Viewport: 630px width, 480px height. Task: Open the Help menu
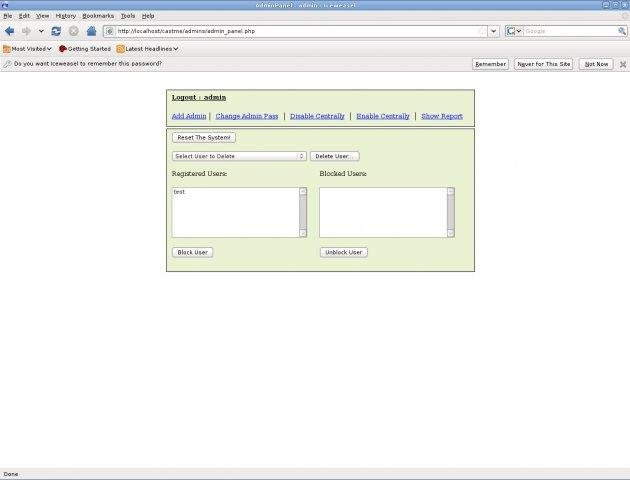pos(148,16)
